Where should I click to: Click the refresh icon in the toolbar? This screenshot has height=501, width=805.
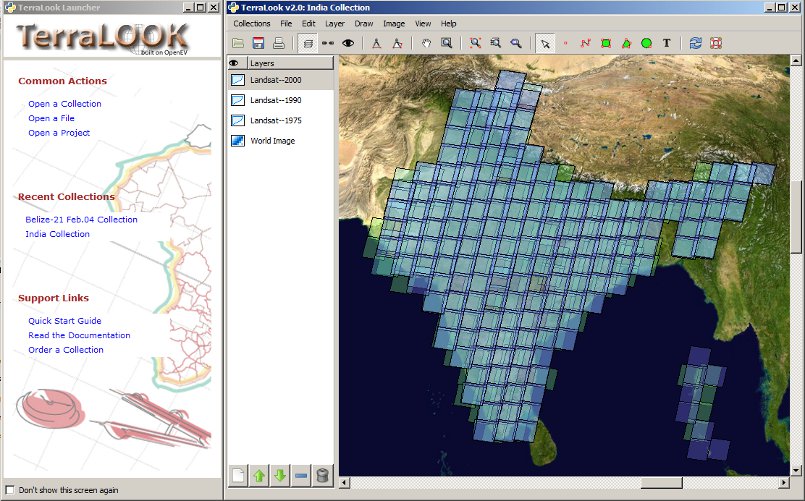(695, 43)
